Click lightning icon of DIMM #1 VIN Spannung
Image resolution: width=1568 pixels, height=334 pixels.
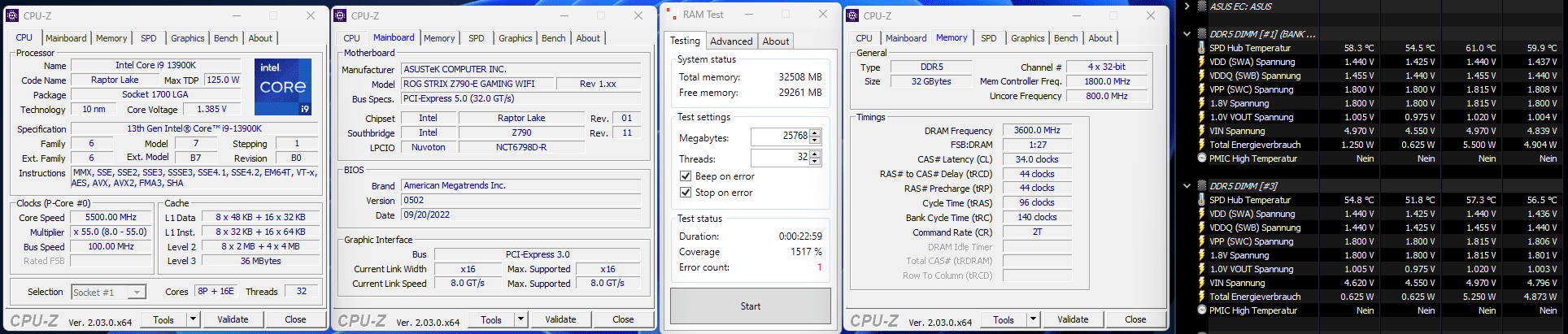coord(1202,131)
